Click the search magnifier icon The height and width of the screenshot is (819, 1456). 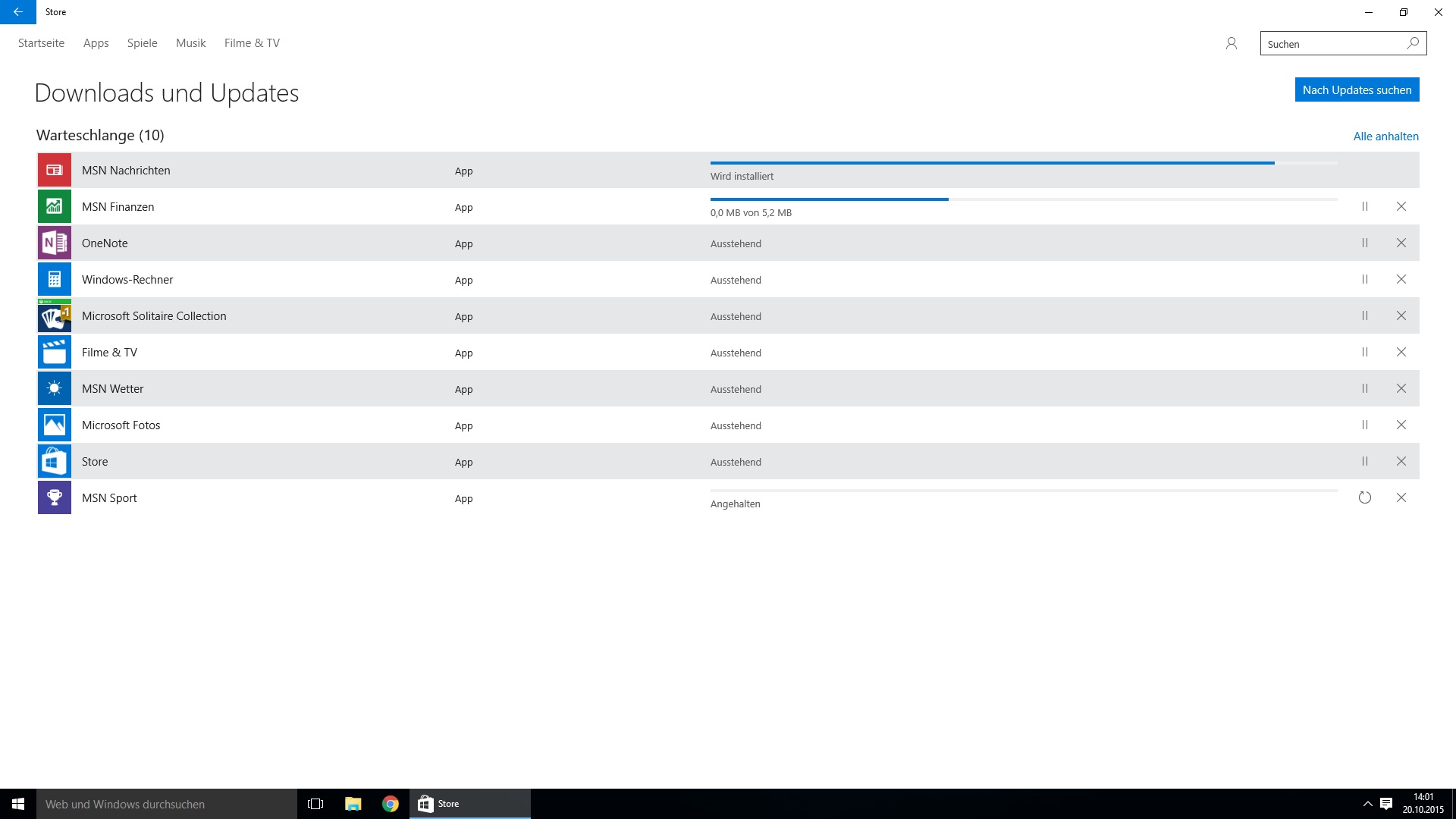(x=1413, y=44)
